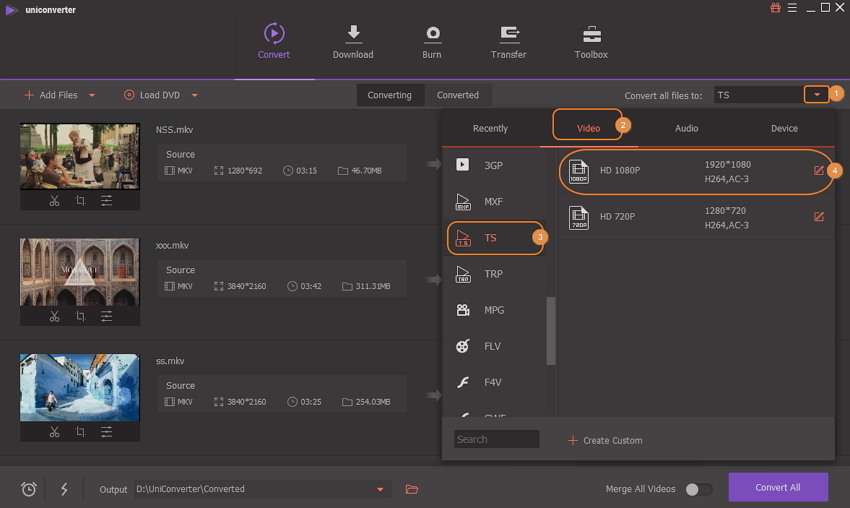Open the output folder icon
Screen dimensions: 850x508
point(411,490)
